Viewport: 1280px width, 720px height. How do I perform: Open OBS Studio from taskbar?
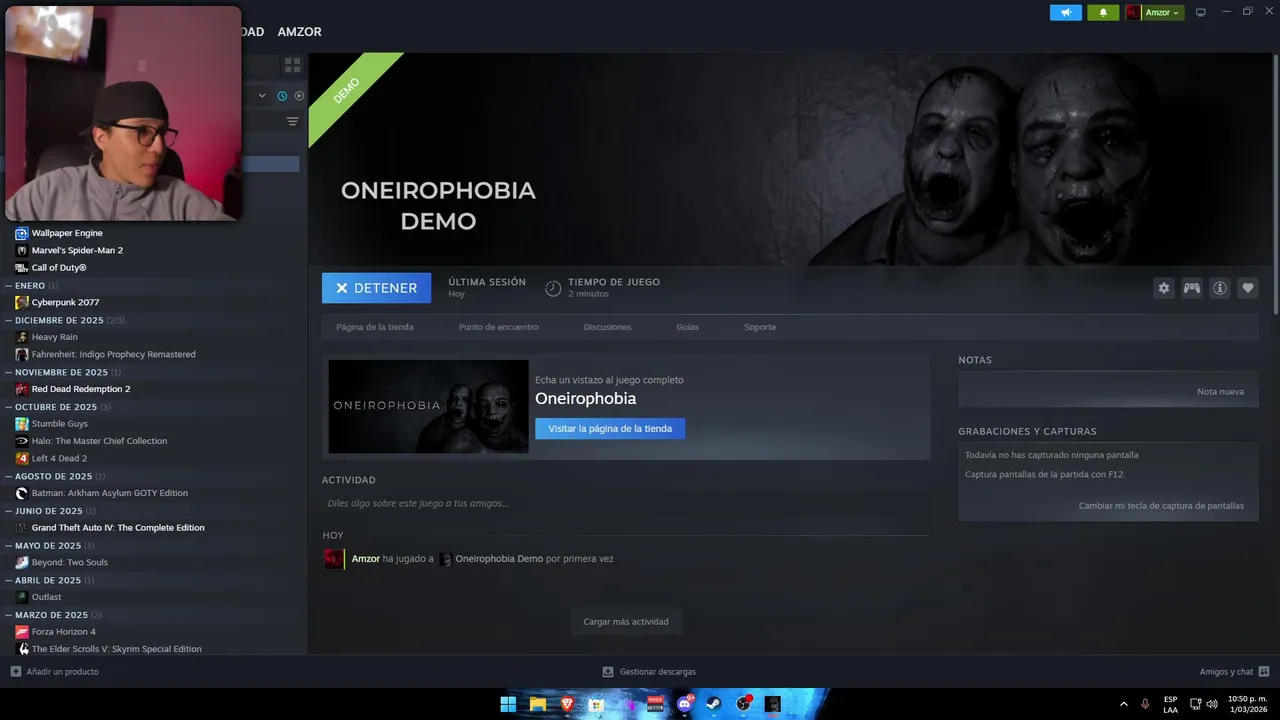pos(744,704)
